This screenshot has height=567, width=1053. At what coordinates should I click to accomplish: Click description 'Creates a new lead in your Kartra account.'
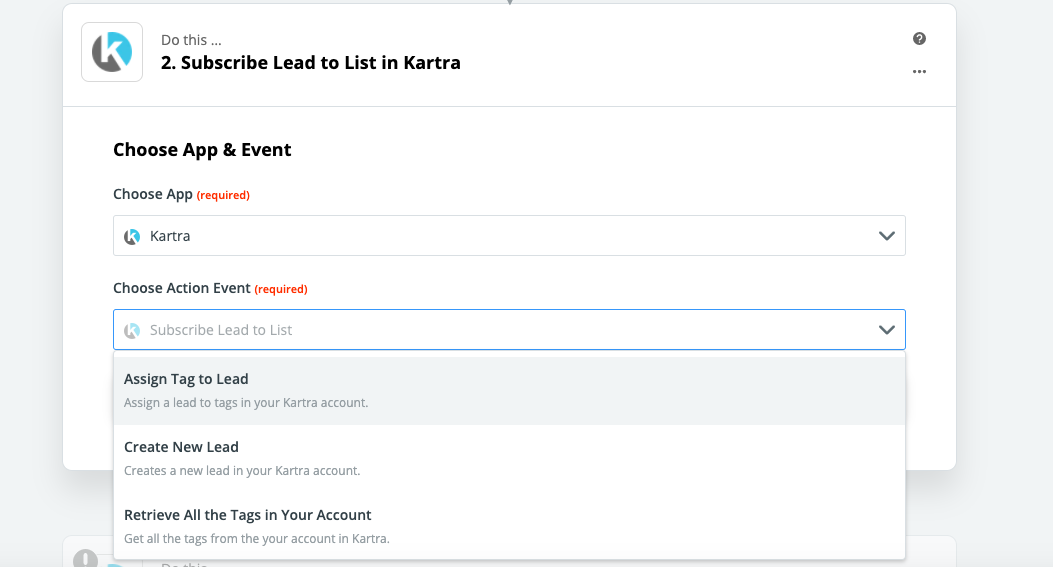click(x=242, y=470)
